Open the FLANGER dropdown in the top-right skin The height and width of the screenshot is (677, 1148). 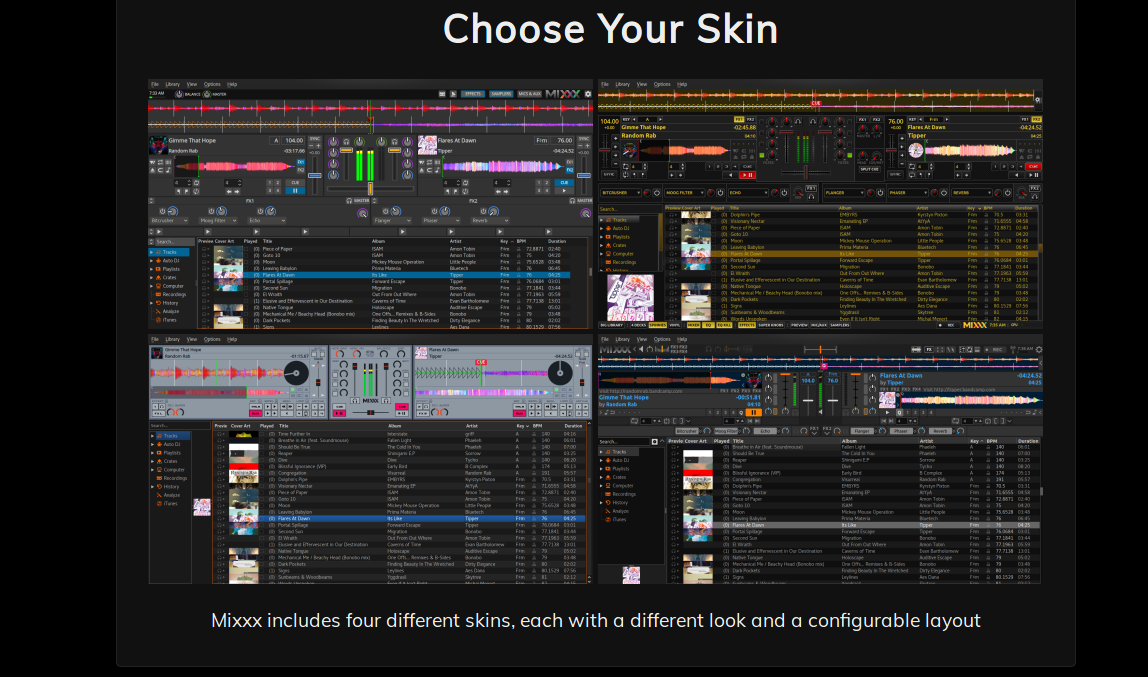coord(844,193)
